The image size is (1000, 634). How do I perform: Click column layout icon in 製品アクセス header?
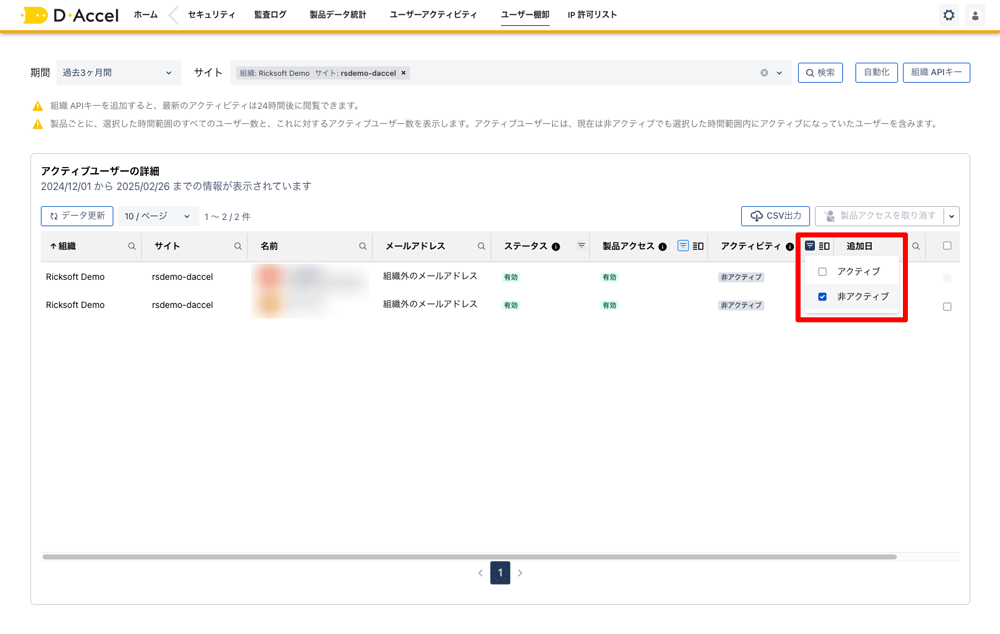(x=698, y=246)
